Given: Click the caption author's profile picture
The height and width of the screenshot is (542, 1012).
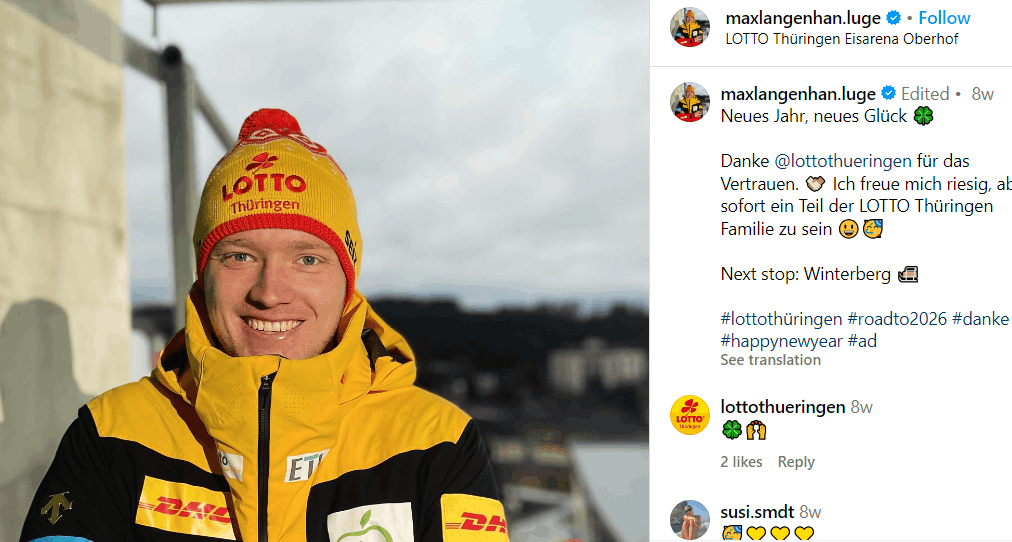Looking at the screenshot, I should pos(690,102).
